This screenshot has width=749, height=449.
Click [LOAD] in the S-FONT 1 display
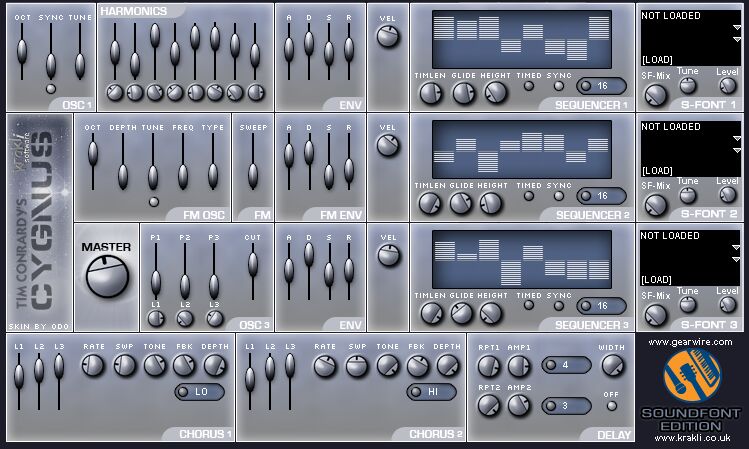(x=657, y=60)
